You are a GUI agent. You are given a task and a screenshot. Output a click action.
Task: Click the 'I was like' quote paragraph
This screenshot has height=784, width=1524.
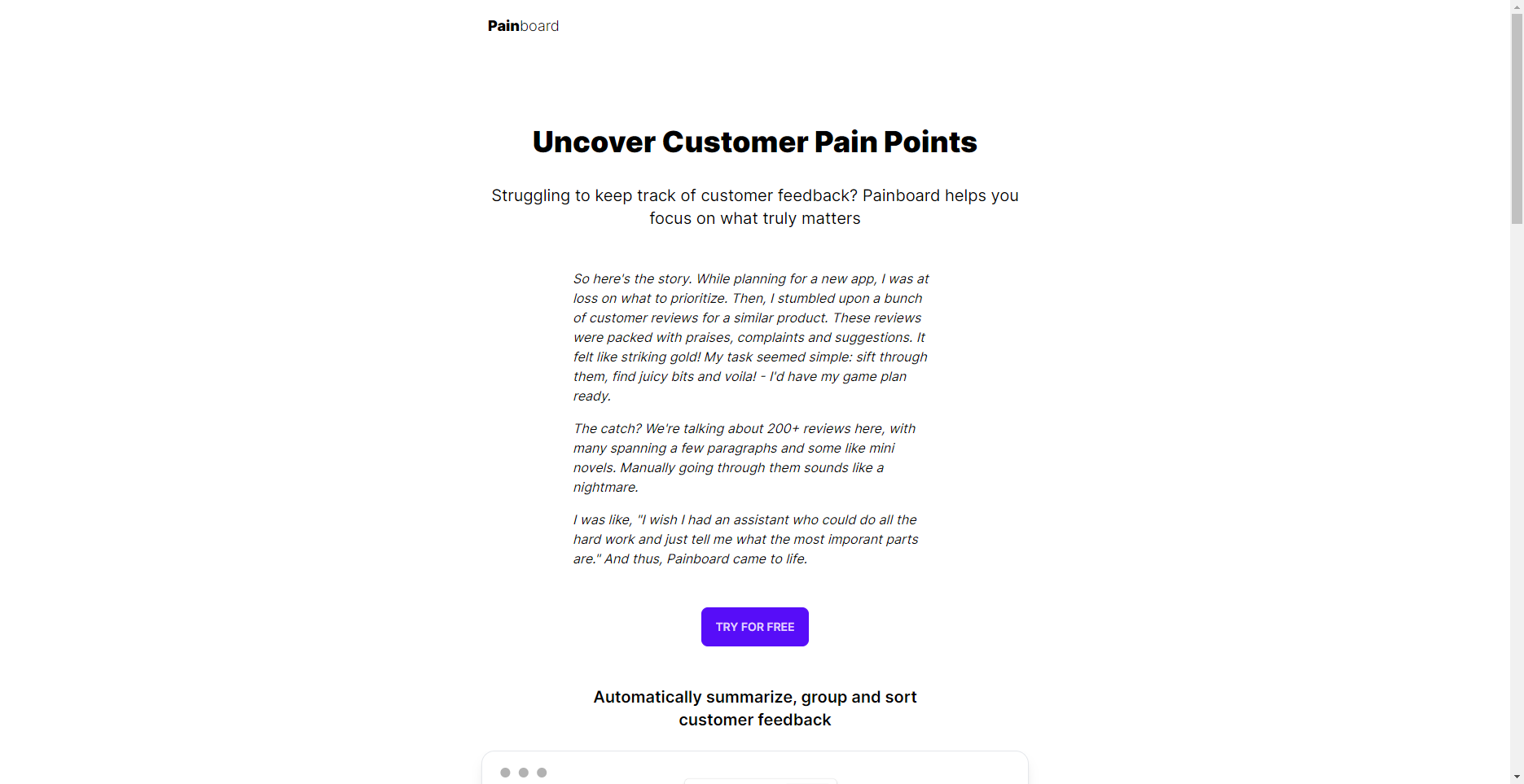[x=745, y=539]
